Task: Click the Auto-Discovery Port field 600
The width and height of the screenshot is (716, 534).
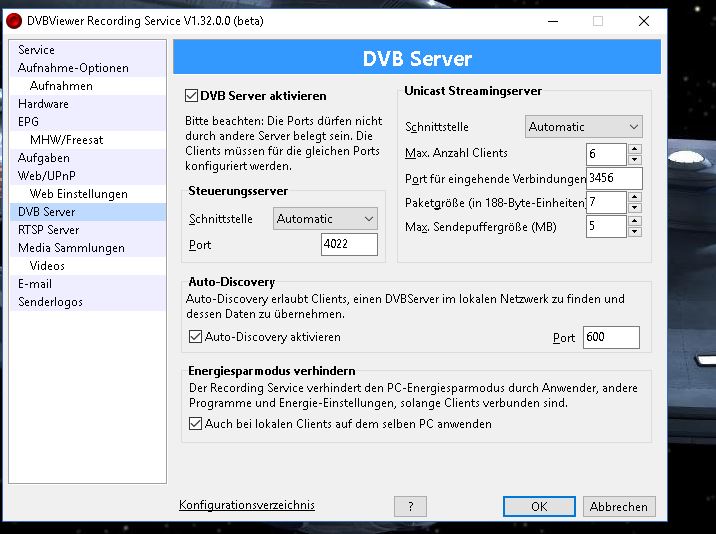Action: [611, 338]
